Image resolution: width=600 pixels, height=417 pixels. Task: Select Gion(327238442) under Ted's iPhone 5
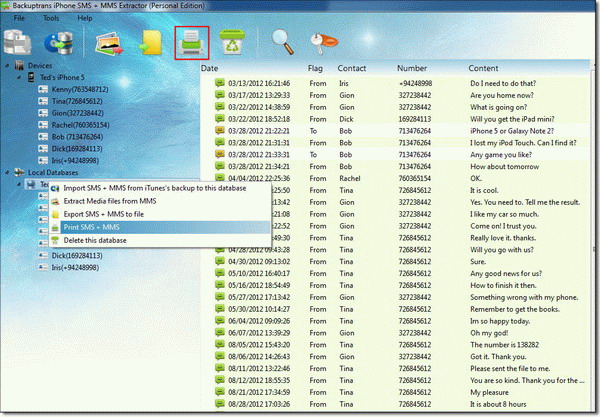coord(78,113)
